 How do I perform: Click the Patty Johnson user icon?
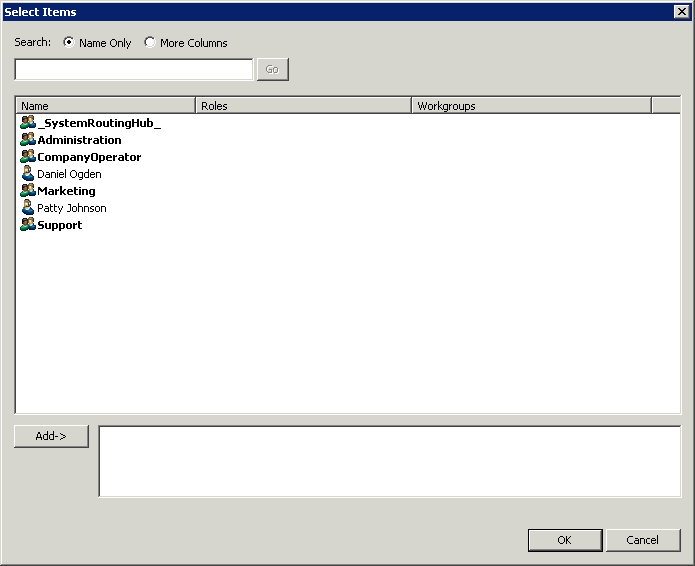(28, 208)
